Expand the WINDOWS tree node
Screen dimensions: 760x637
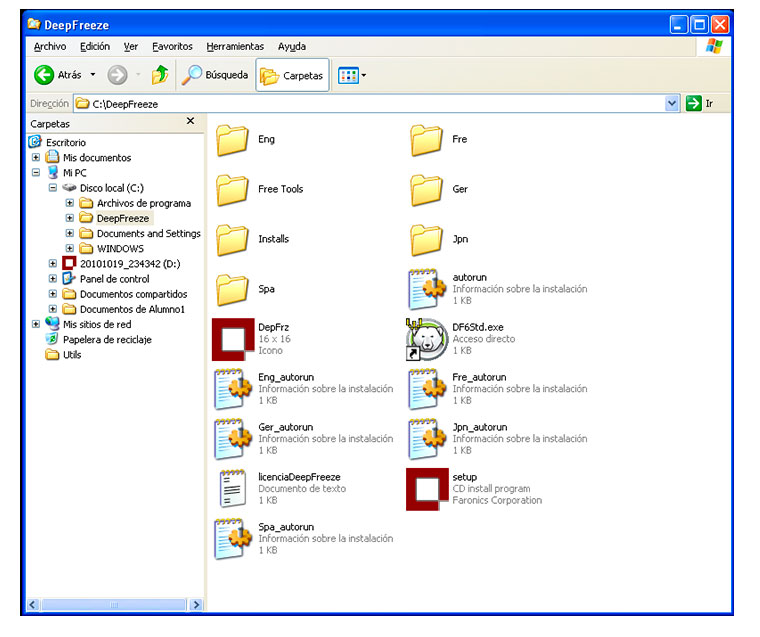pos(70,248)
